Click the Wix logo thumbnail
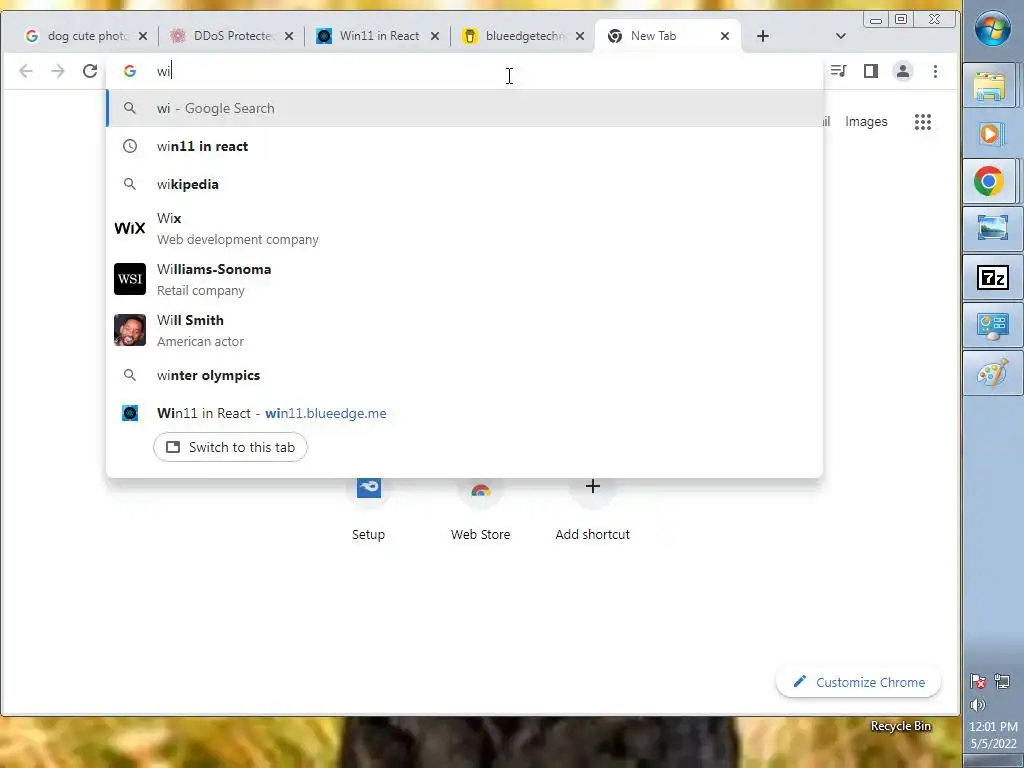The width and height of the screenshot is (1024, 768). click(130, 228)
